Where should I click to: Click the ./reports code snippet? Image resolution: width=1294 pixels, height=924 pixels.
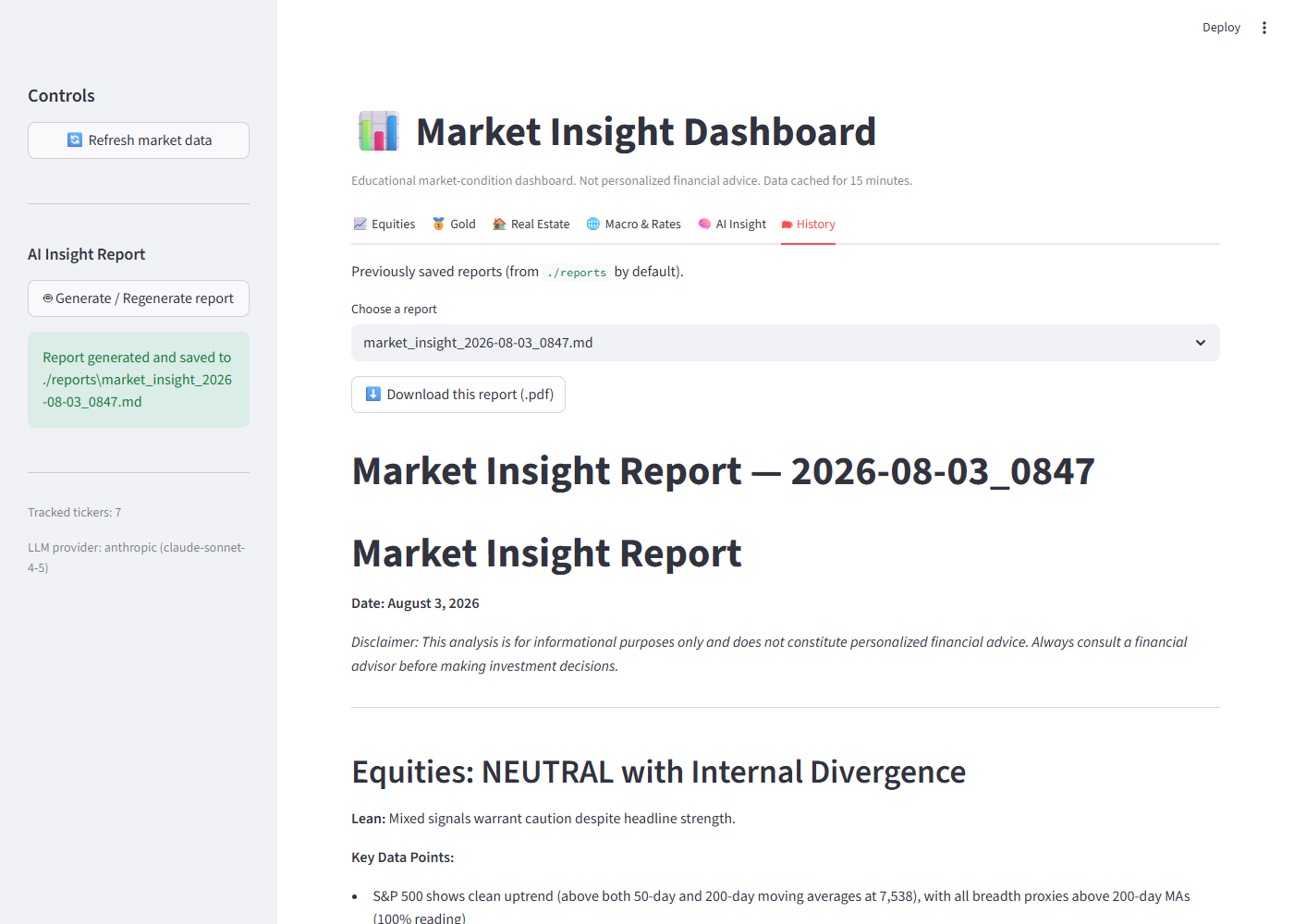point(577,273)
